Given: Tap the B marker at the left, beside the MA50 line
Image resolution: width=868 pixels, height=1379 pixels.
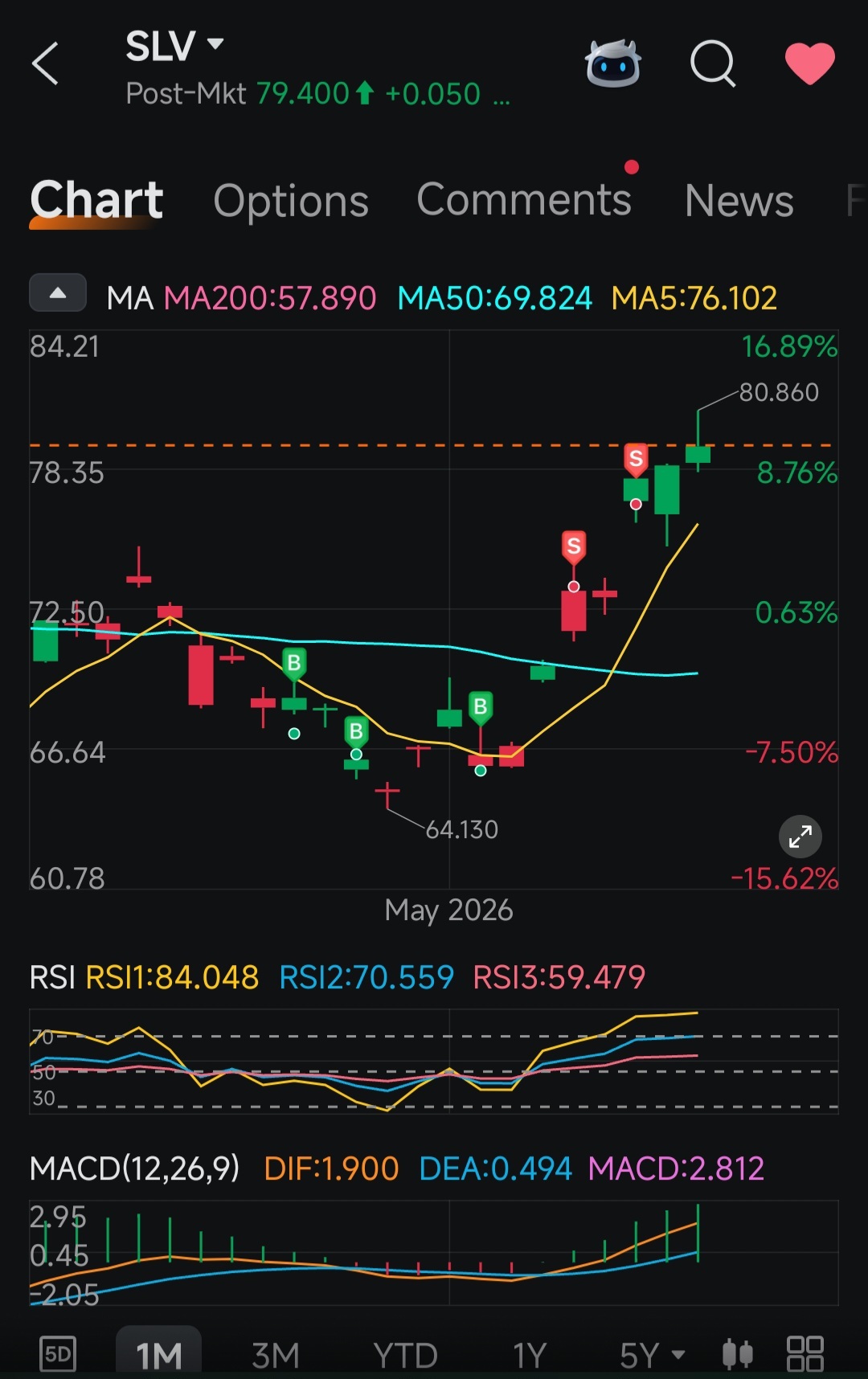Looking at the screenshot, I should coord(294,664).
